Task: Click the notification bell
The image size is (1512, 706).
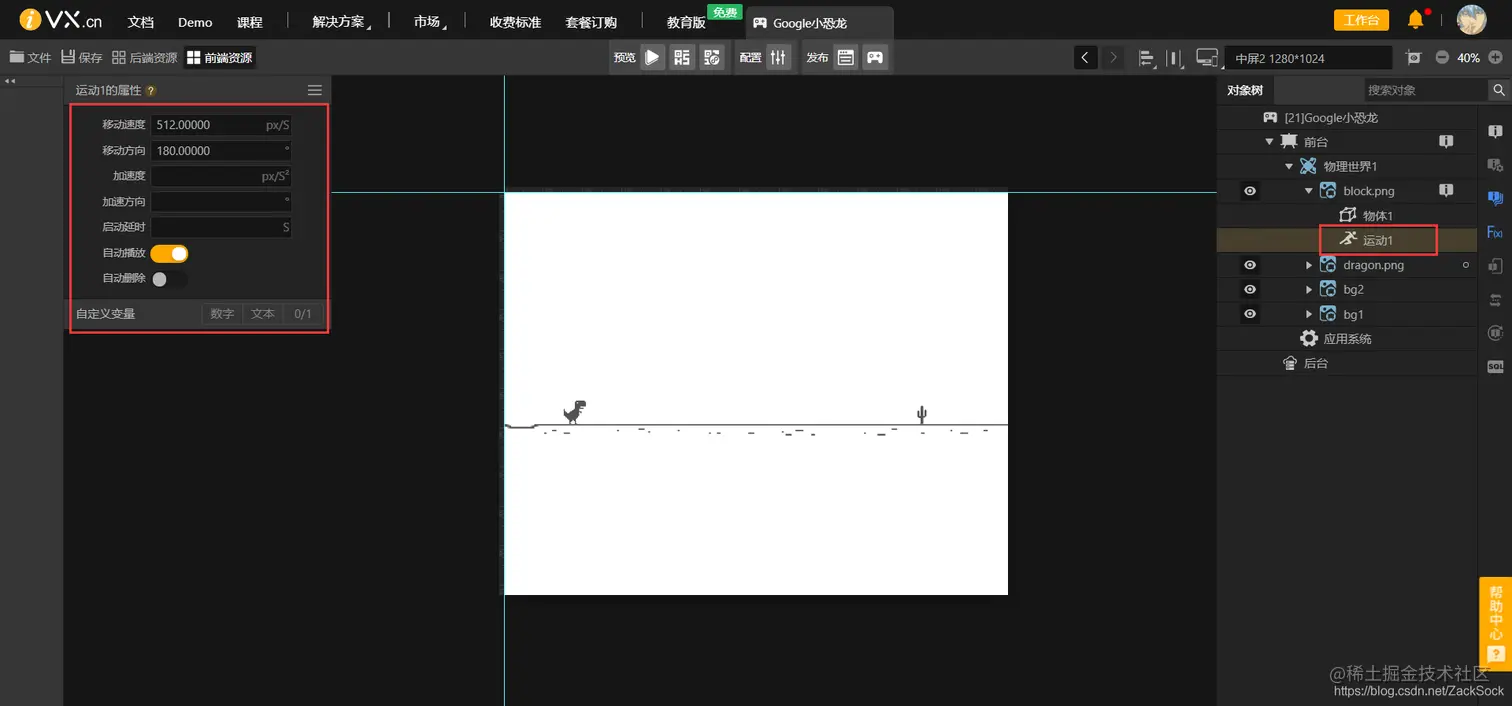Action: point(1415,20)
